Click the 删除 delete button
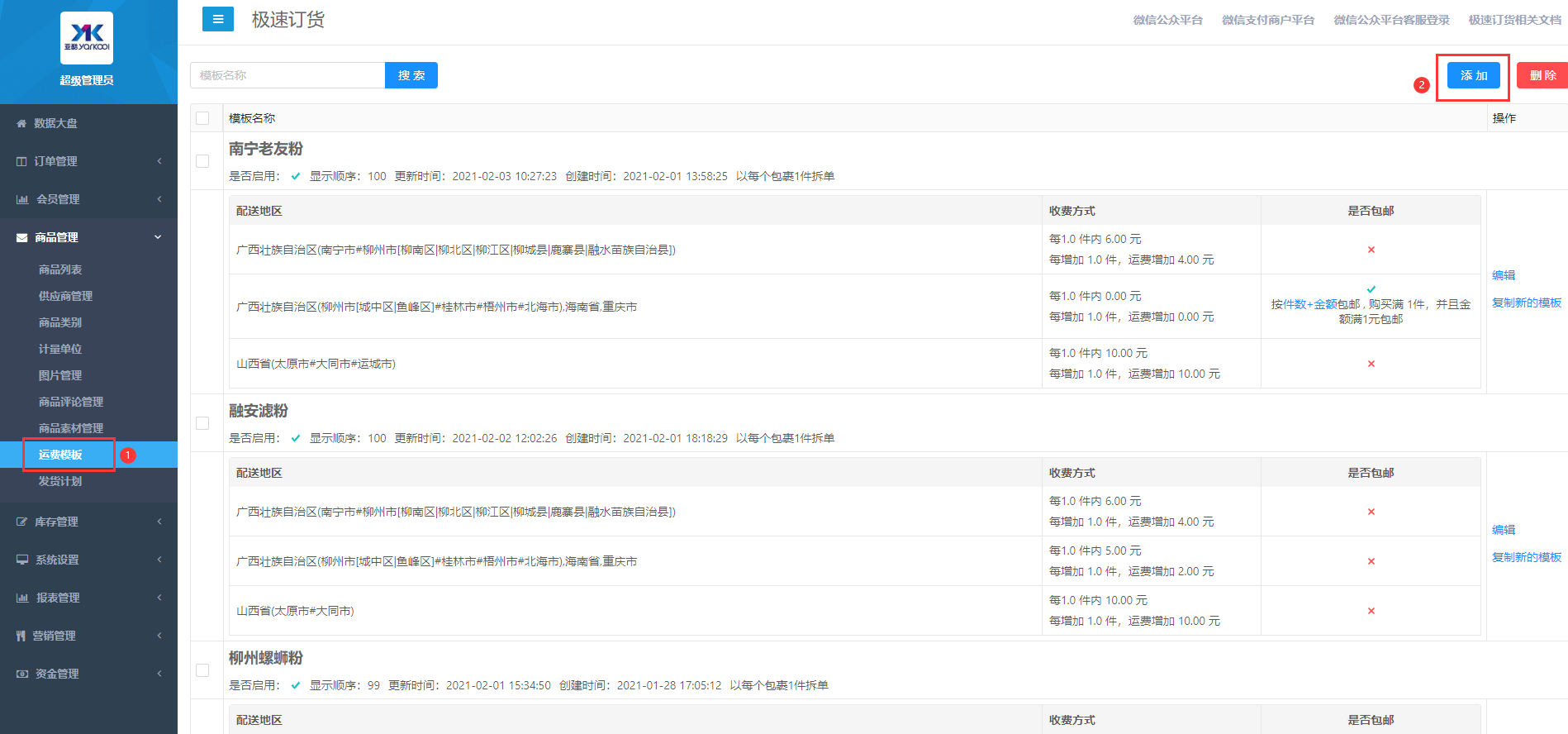The height and width of the screenshot is (734, 1568). [1542, 75]
